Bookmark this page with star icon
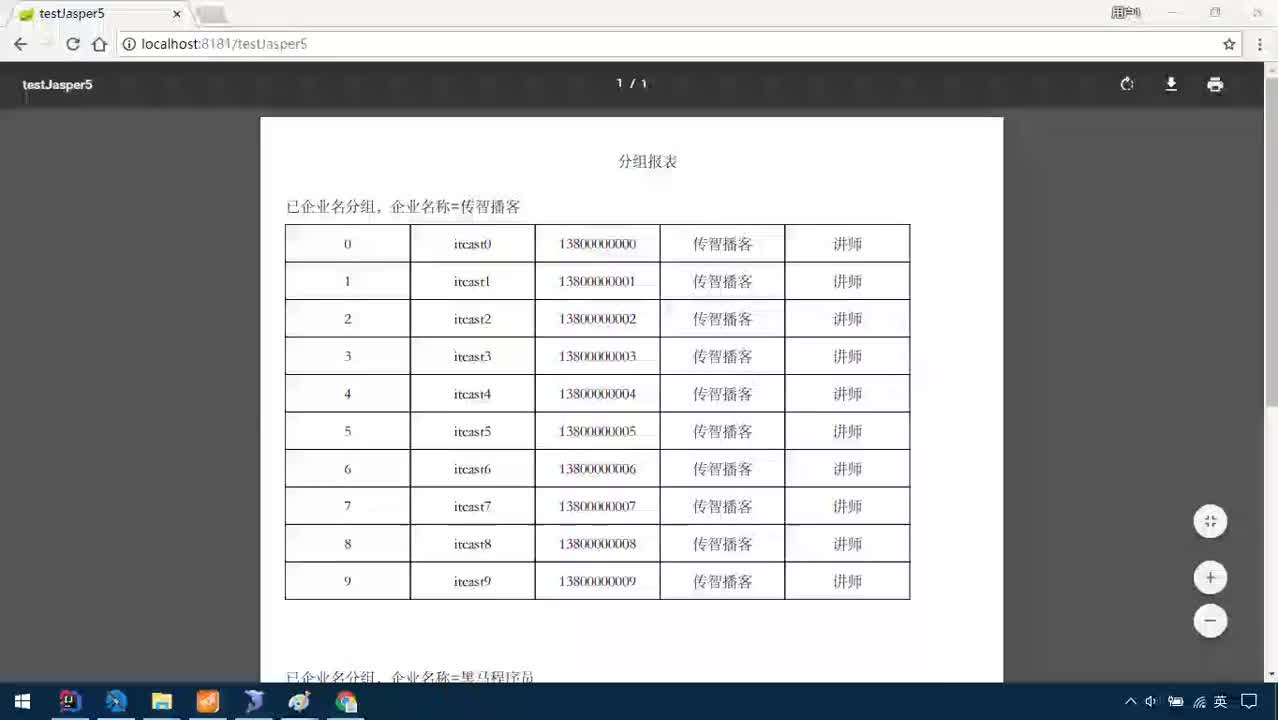Screen dimensions: 1278x720 tap(1229, 44)
